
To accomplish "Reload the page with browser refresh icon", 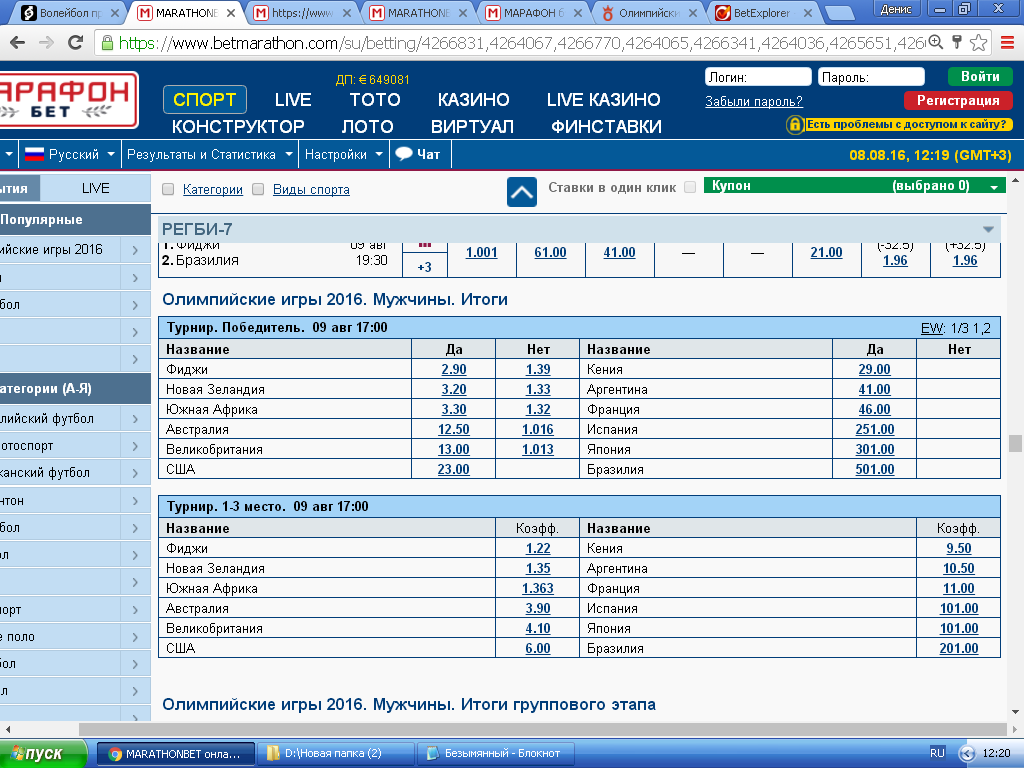I will (x=76, y=43).
